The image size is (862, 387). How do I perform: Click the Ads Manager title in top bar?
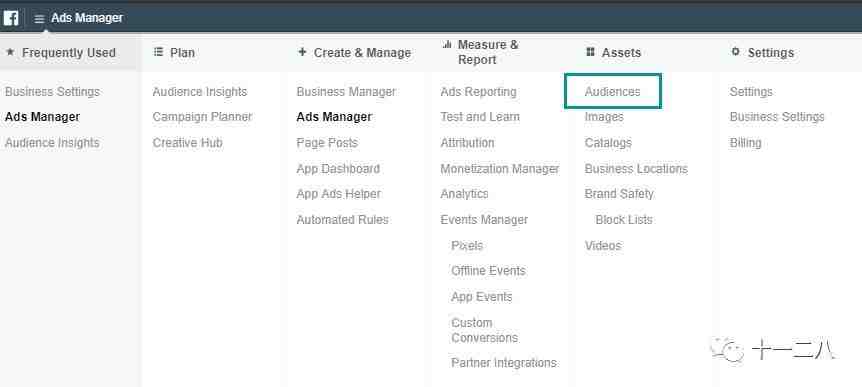[87, 18]
